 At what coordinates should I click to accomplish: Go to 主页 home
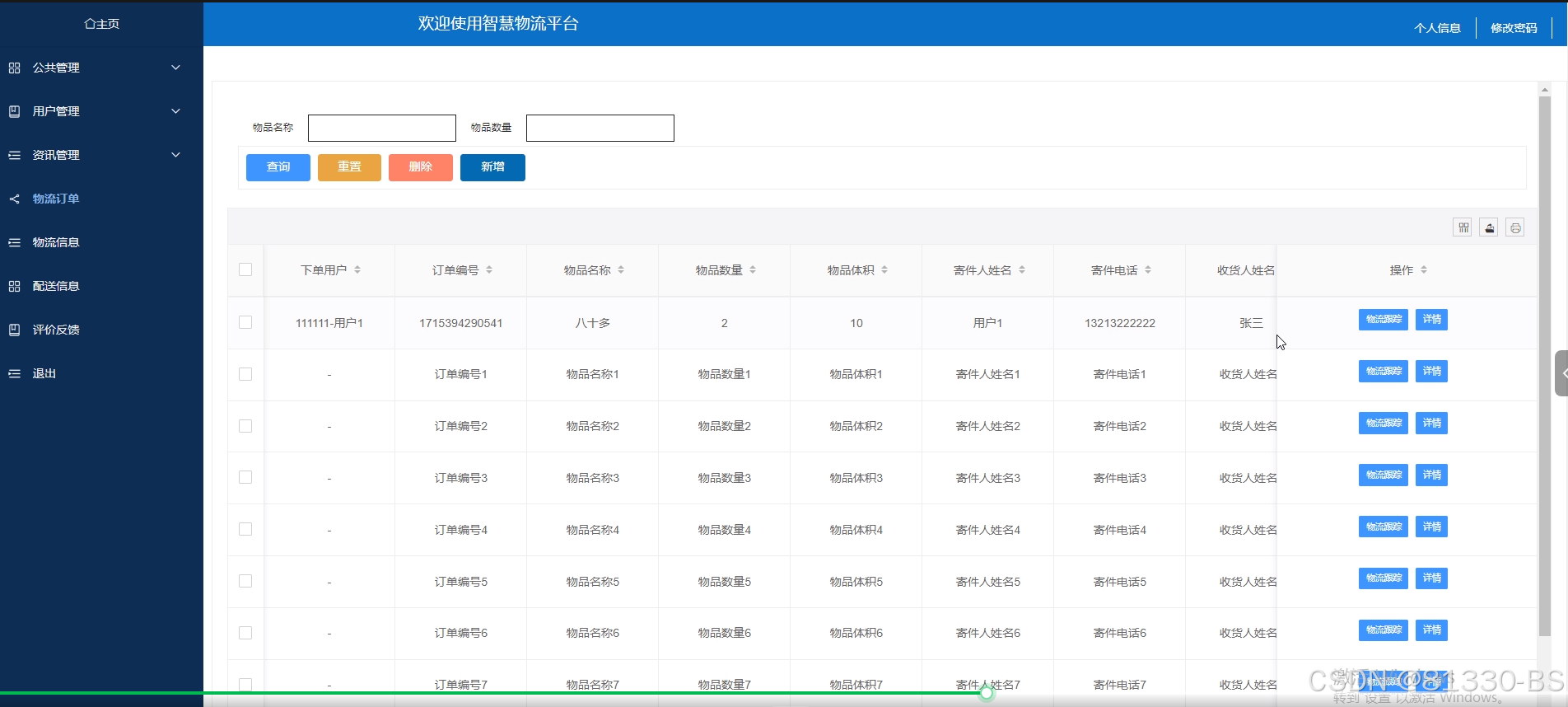point(102,24)
